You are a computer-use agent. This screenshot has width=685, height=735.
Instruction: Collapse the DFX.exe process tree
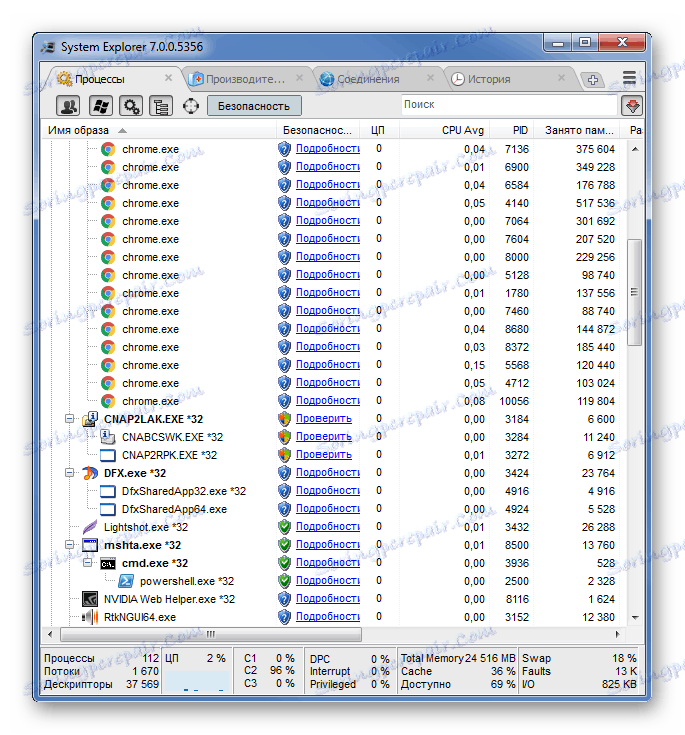69,472
